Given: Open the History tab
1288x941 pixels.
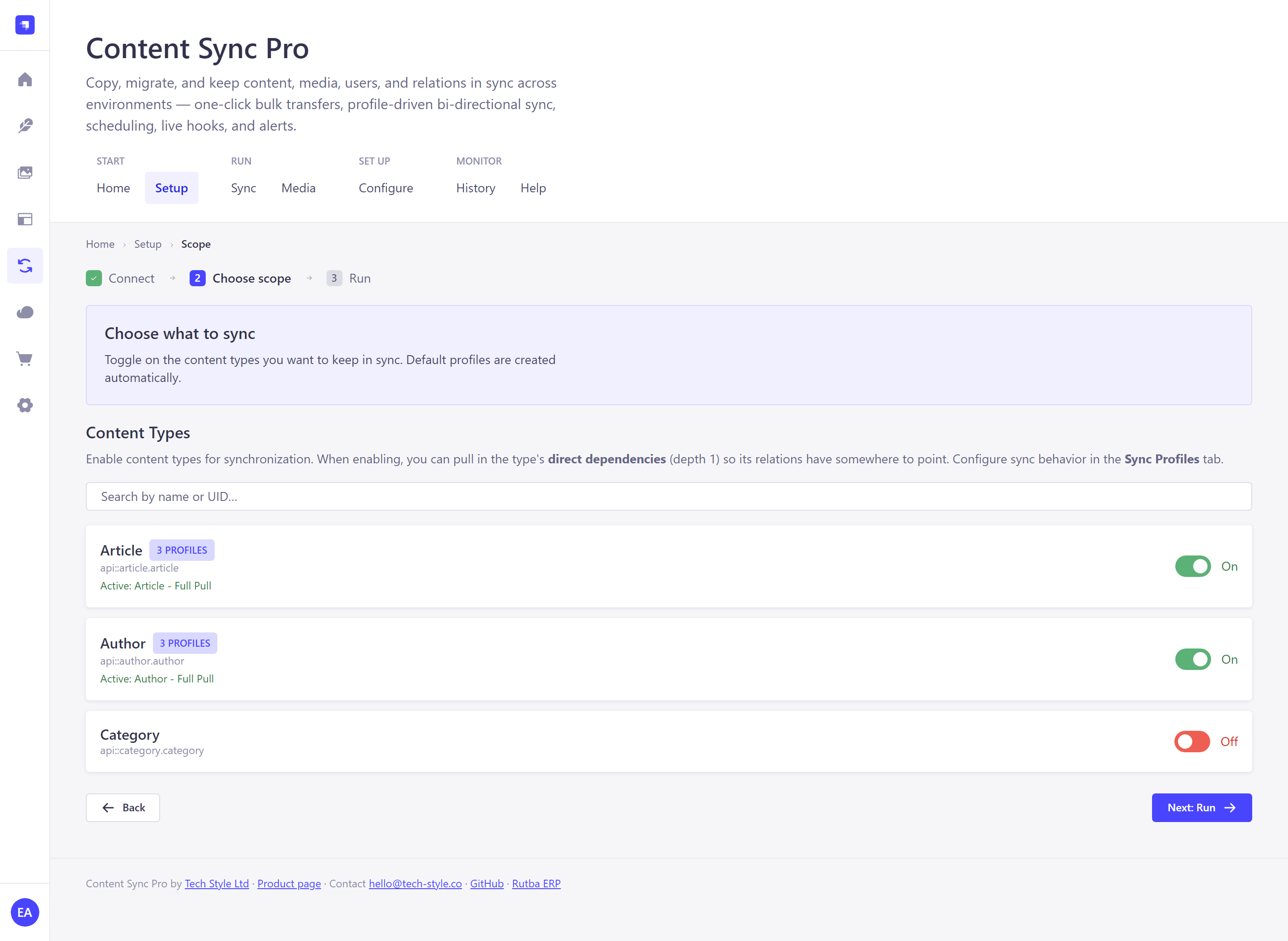Looking at the screenshot, I should (476, 188).
